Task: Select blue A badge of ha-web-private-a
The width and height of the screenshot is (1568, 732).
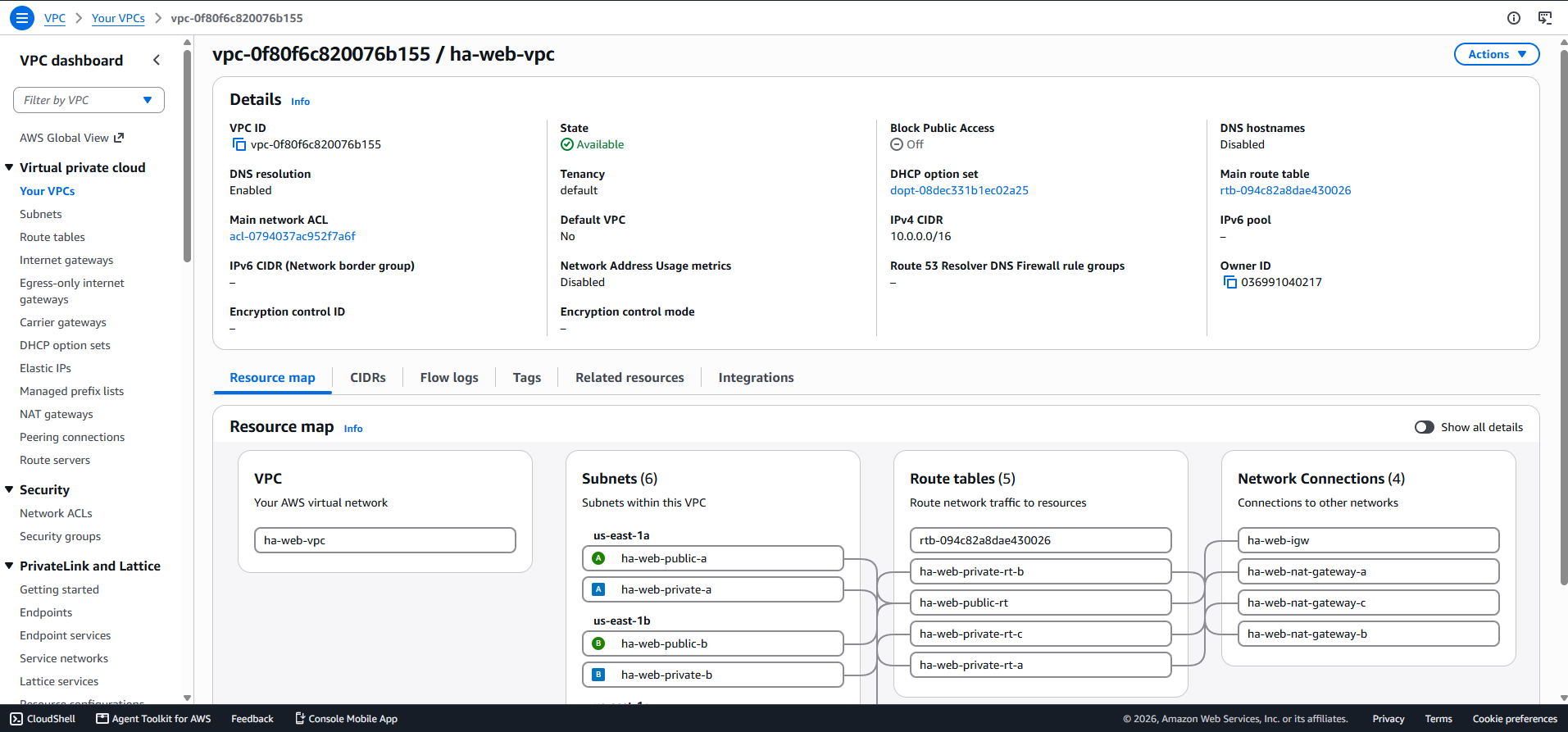Action: (598, 589)
